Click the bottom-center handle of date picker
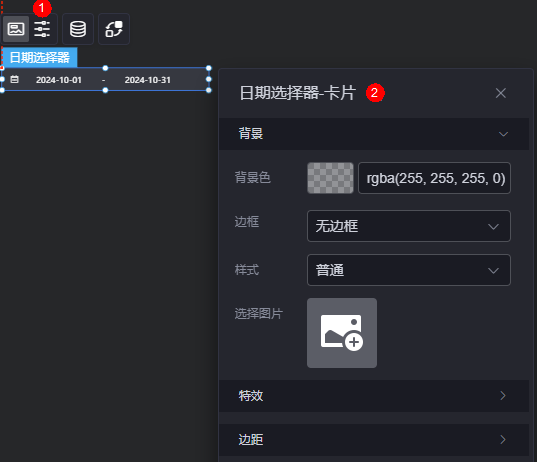This screenshot has width=537, height=462. [x=105, y=90]
